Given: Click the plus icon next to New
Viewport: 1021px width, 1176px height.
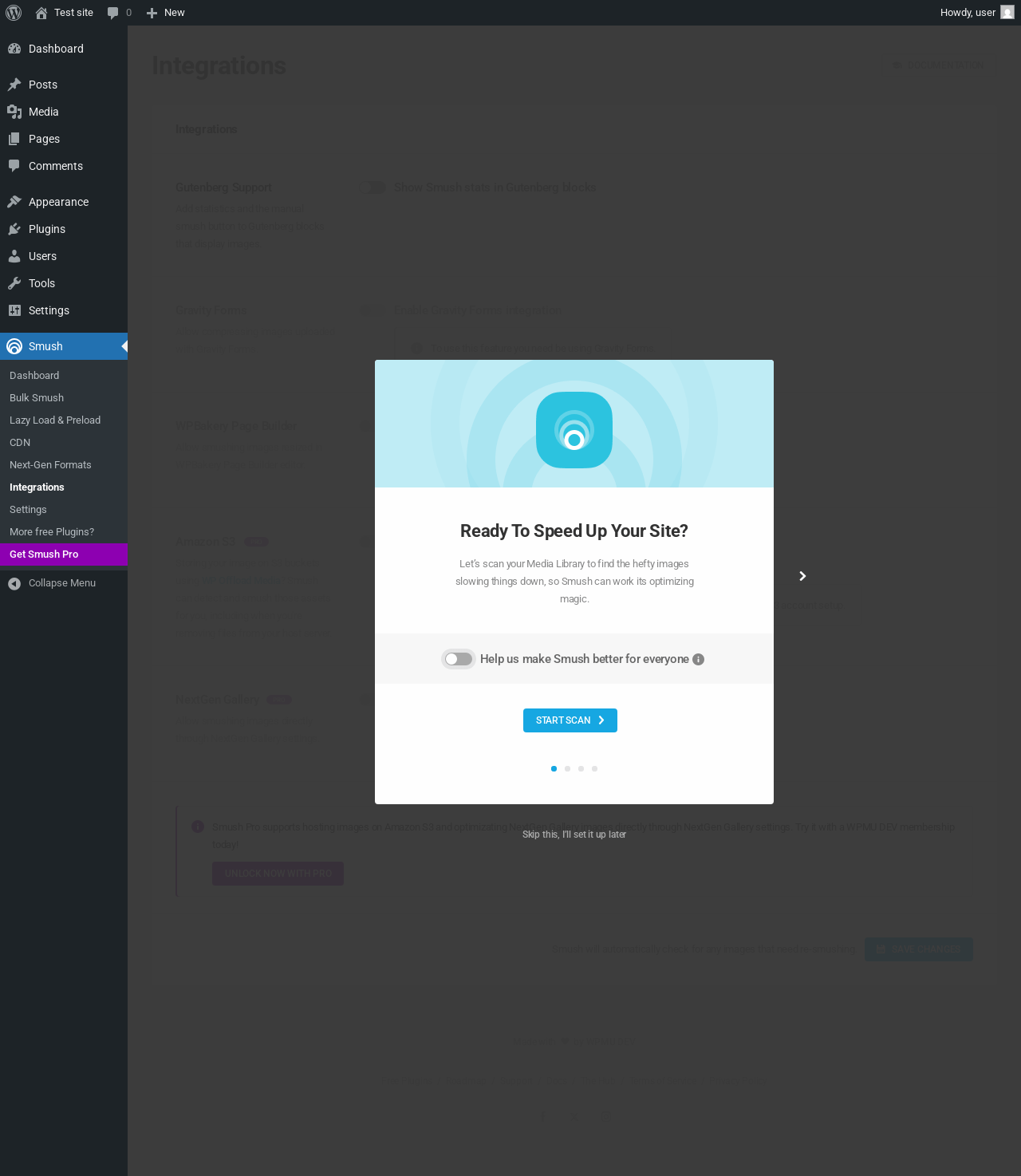Looking at the screenshot, I should click(x=152, y=13).
